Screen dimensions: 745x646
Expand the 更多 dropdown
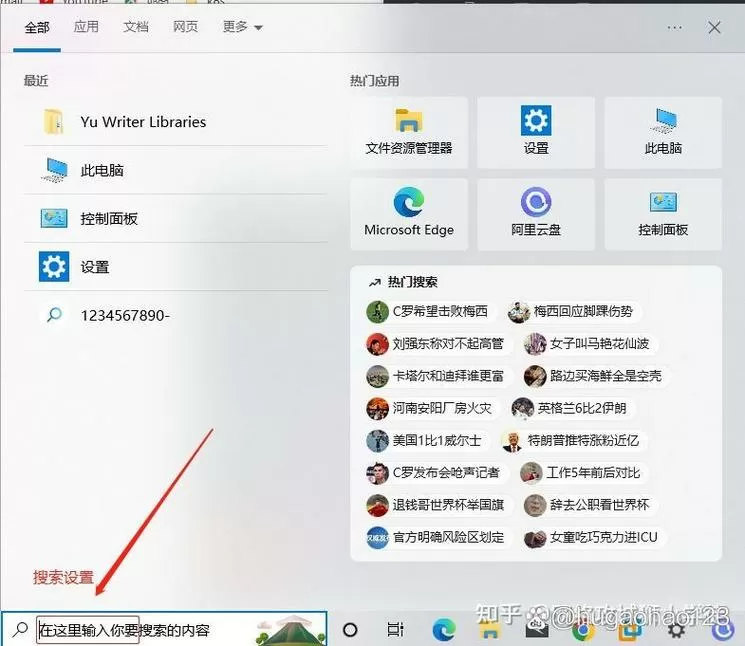click(242, 27)
